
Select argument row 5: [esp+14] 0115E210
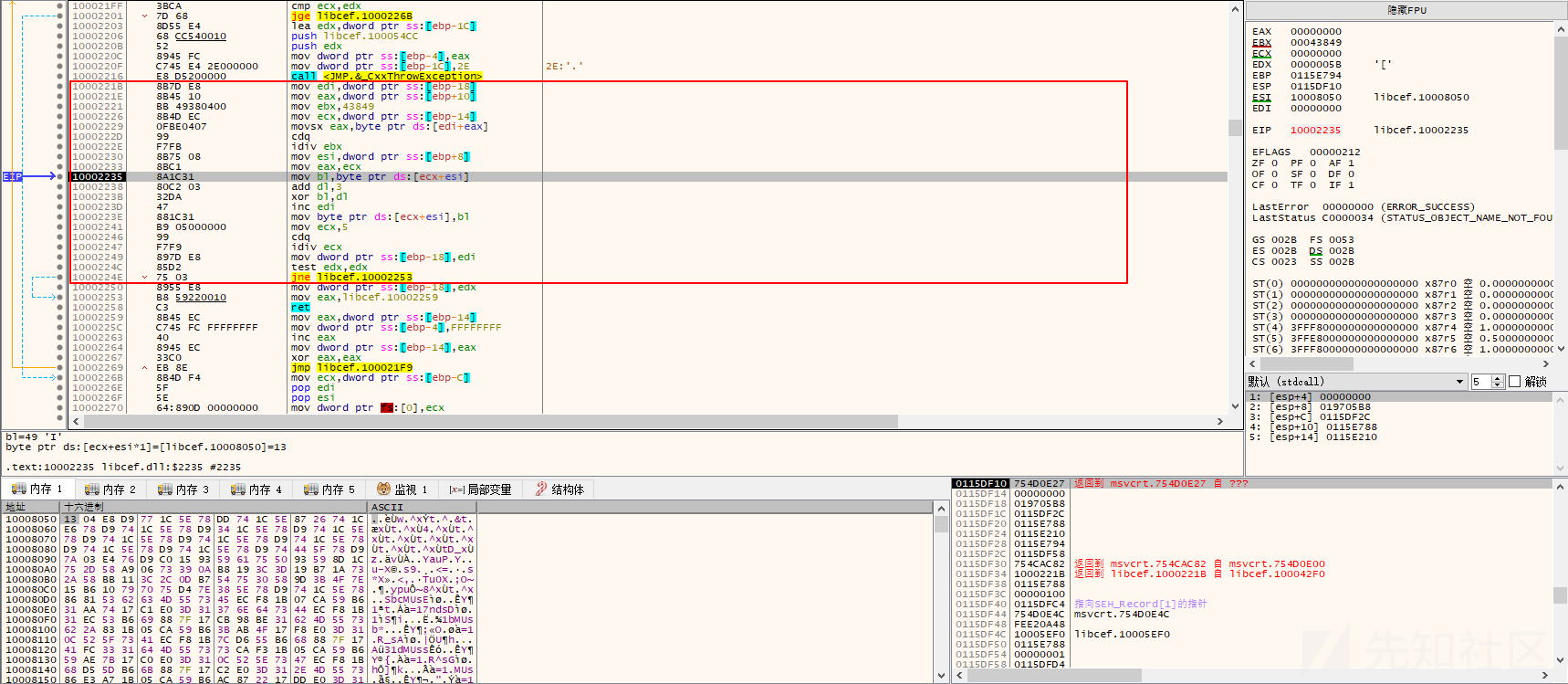coord(1400,437)
